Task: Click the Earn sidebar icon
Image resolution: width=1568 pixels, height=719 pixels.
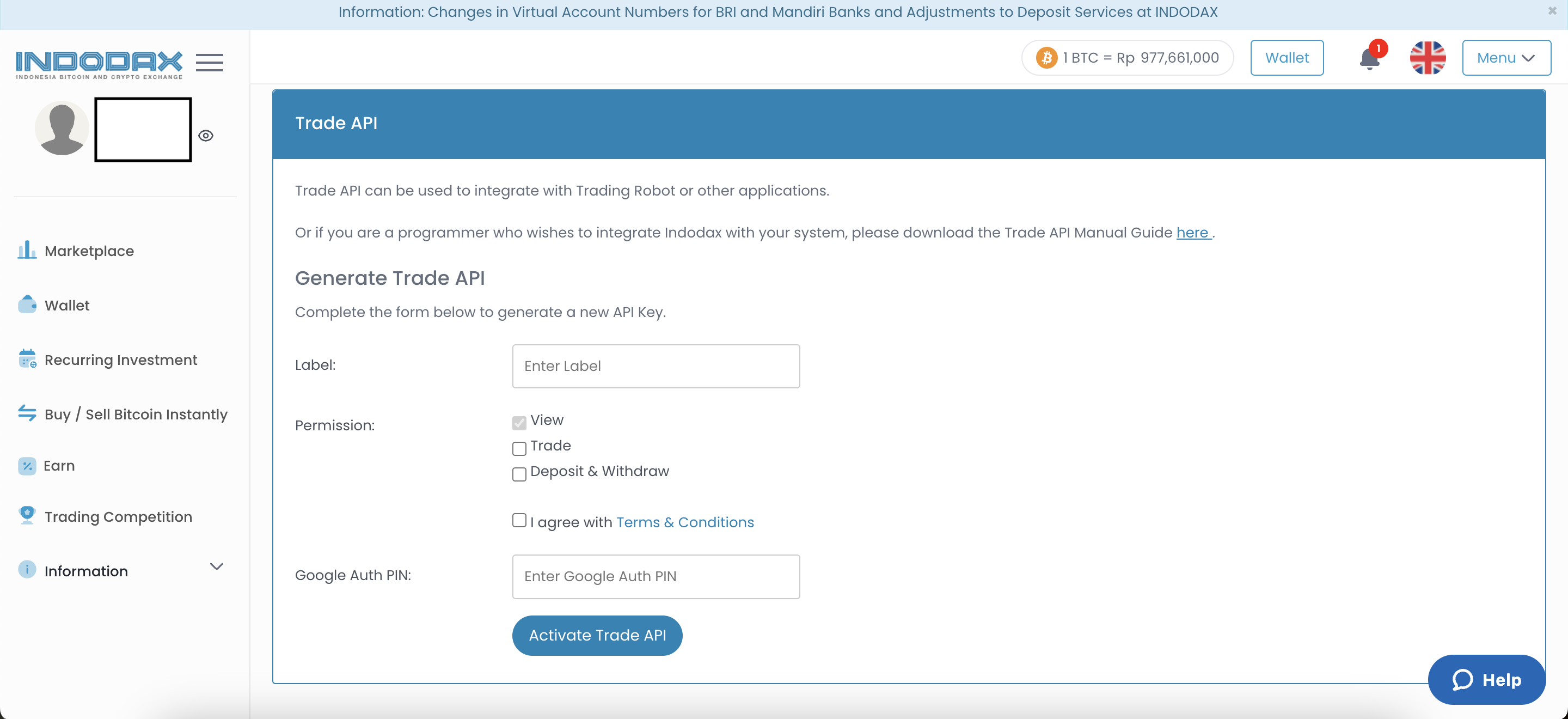Action: [x=27, y=465]
